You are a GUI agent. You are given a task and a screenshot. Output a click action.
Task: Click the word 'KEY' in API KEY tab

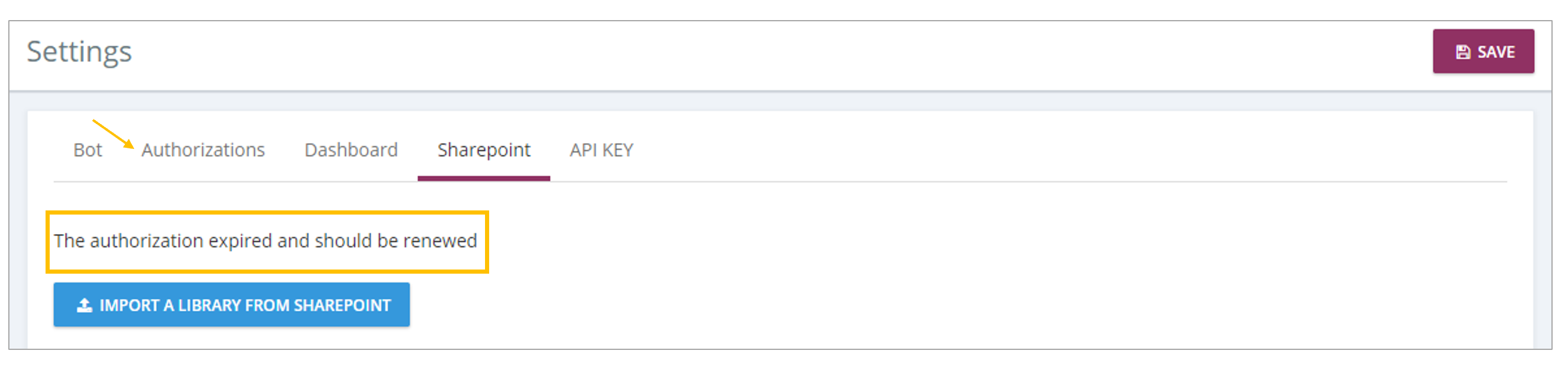[618, 150]
